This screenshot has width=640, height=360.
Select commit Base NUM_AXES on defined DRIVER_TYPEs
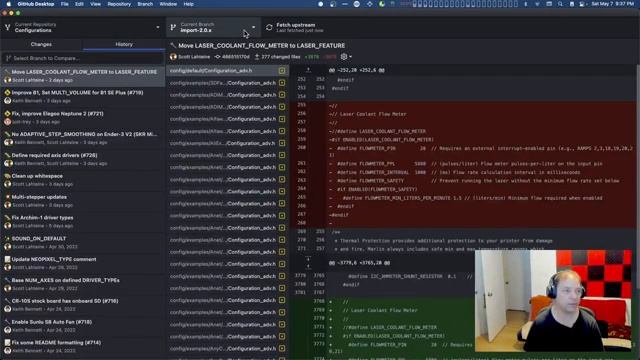(83, 284)
